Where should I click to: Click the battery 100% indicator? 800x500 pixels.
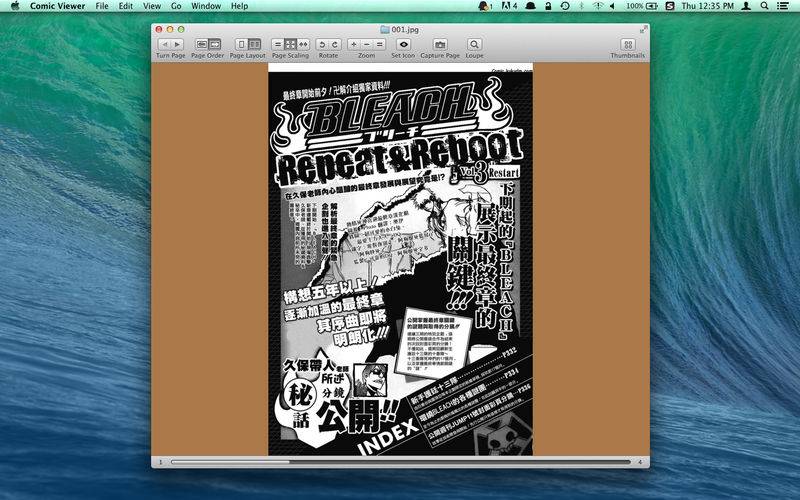click(641, 6)
